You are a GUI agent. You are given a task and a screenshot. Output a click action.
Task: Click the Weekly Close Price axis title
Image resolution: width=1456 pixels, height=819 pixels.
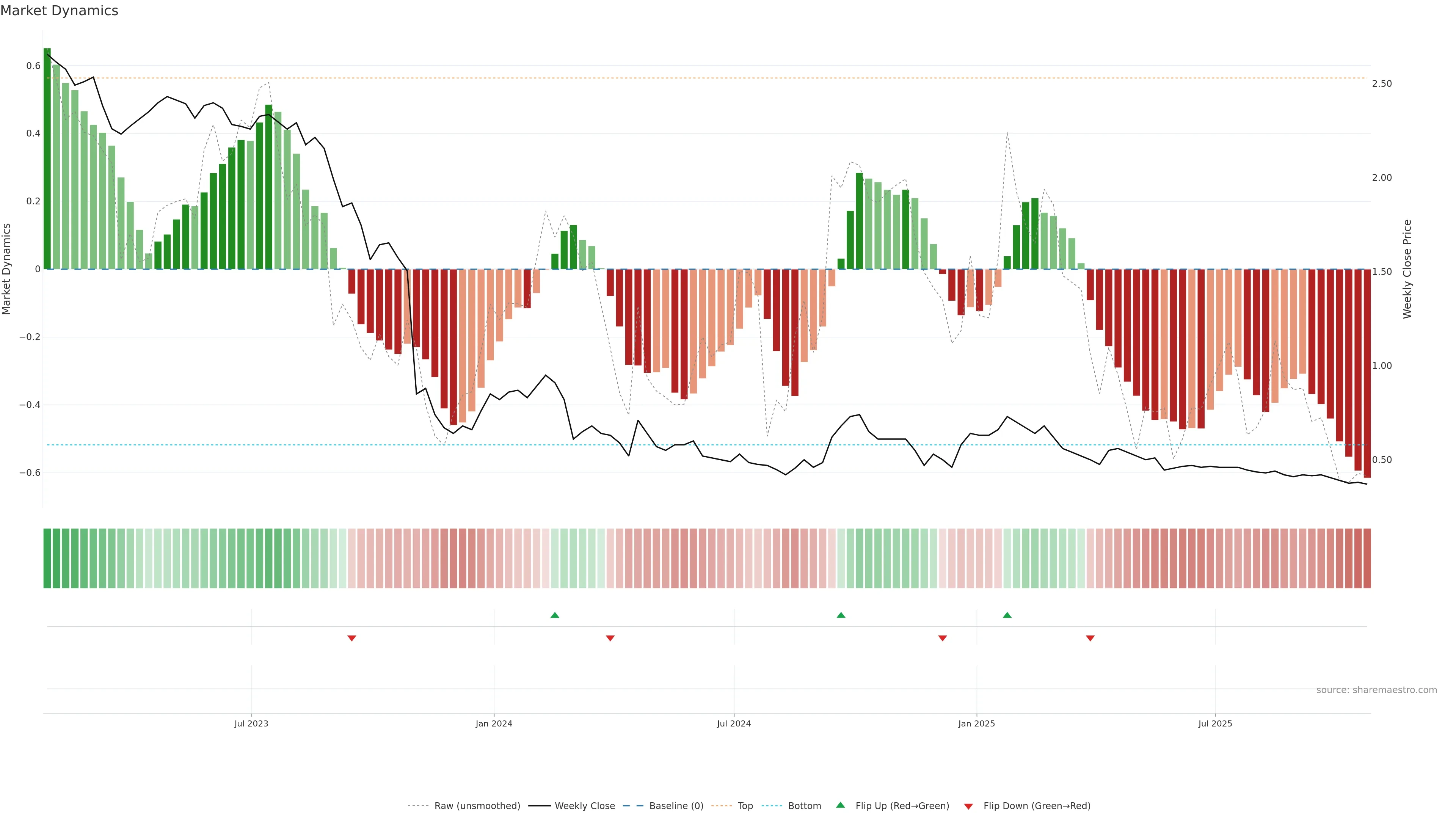click(1407, 269)
